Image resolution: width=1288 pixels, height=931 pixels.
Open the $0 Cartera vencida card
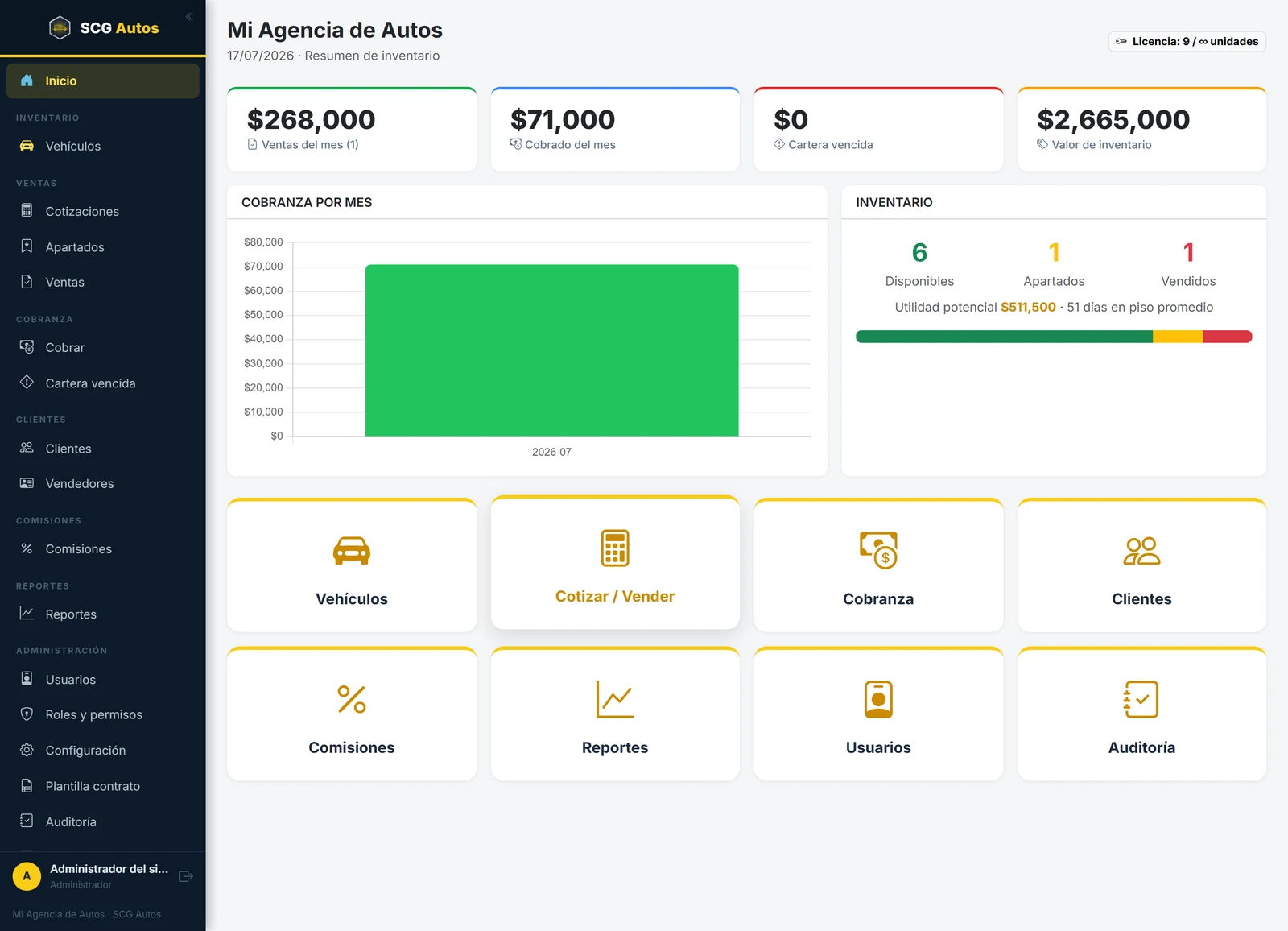[878, 129]
